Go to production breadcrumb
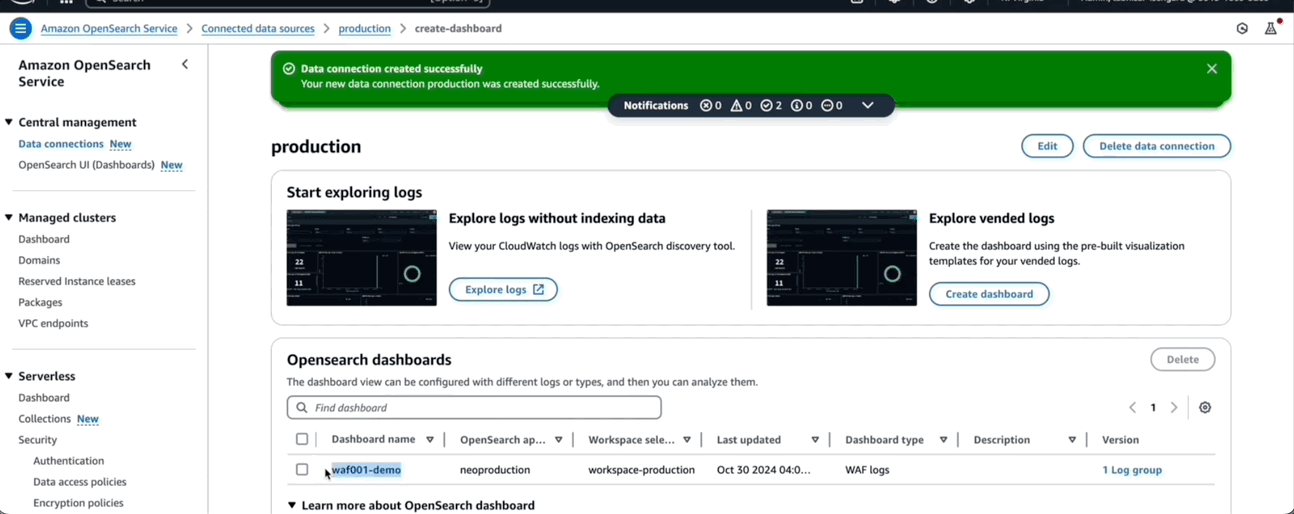This screenshot has width=1294, height=514. pyautogui.click(x=365, y=29)
